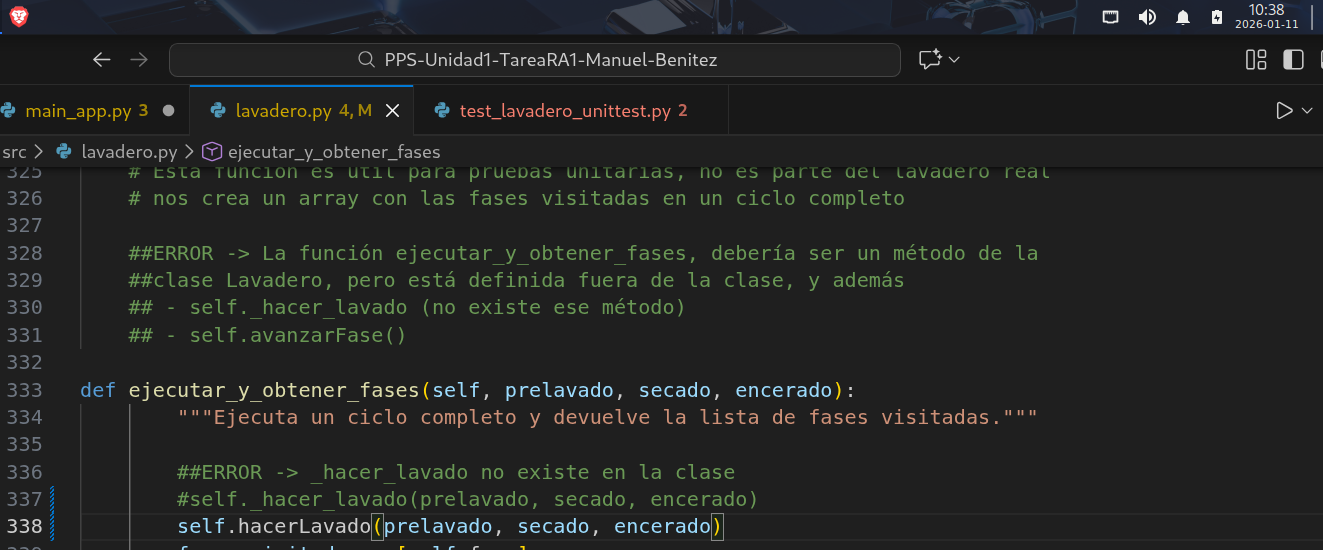The image size is (1323, 550).
Task: Close the lavadero.py tab
Action: pos(393,111)
